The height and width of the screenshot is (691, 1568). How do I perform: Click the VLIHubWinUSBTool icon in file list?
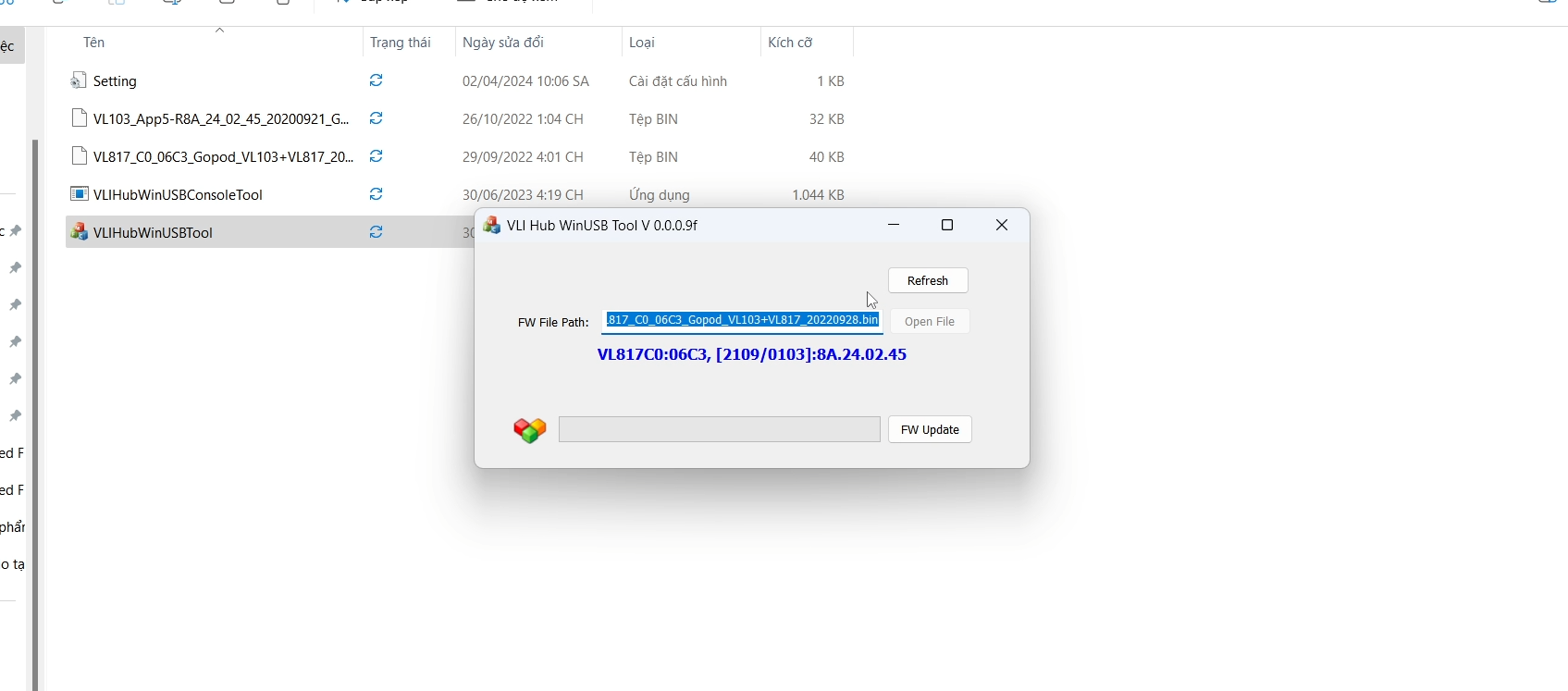[x=80, y=232]
